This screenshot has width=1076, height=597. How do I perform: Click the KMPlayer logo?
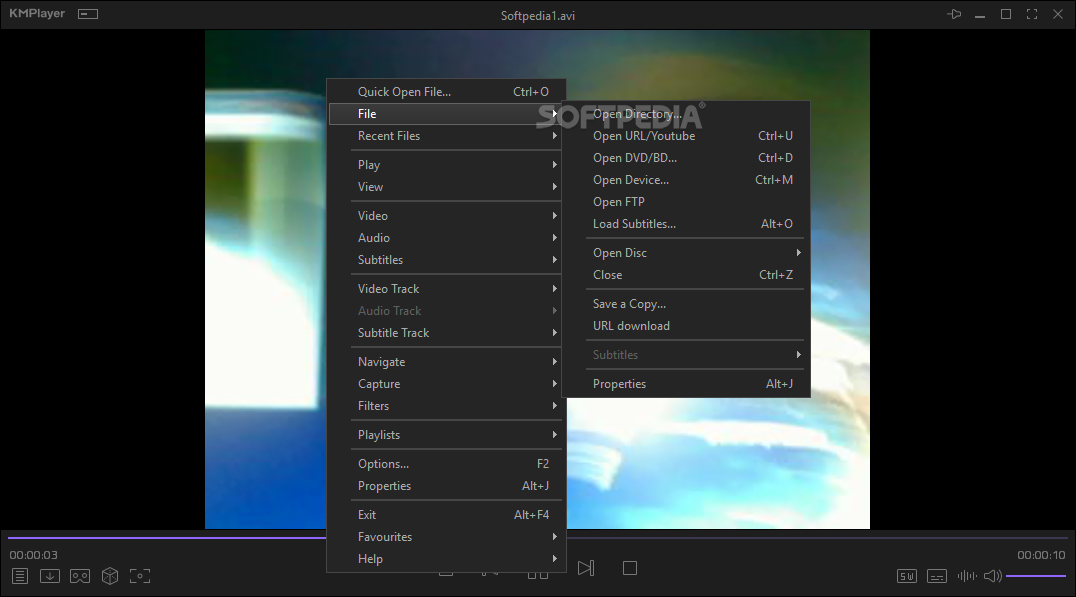(37, 14)
